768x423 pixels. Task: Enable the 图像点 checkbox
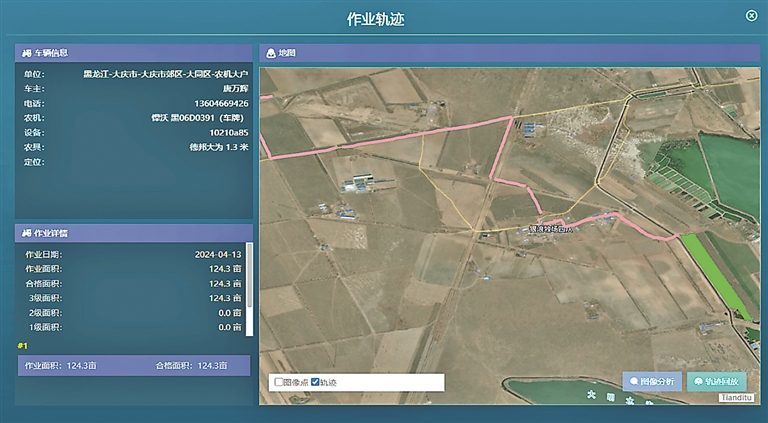coord(279,382)
